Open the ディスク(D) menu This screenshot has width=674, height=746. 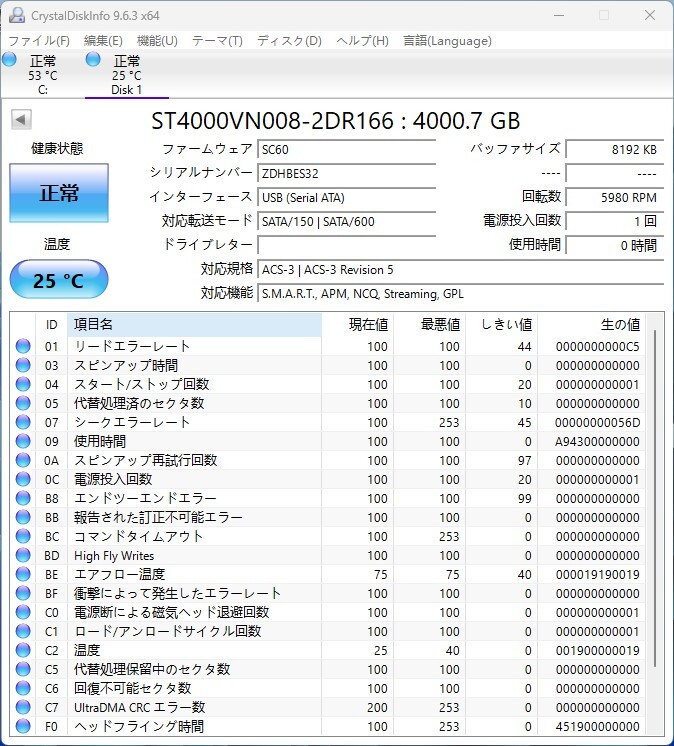click(x=289, y=41)
